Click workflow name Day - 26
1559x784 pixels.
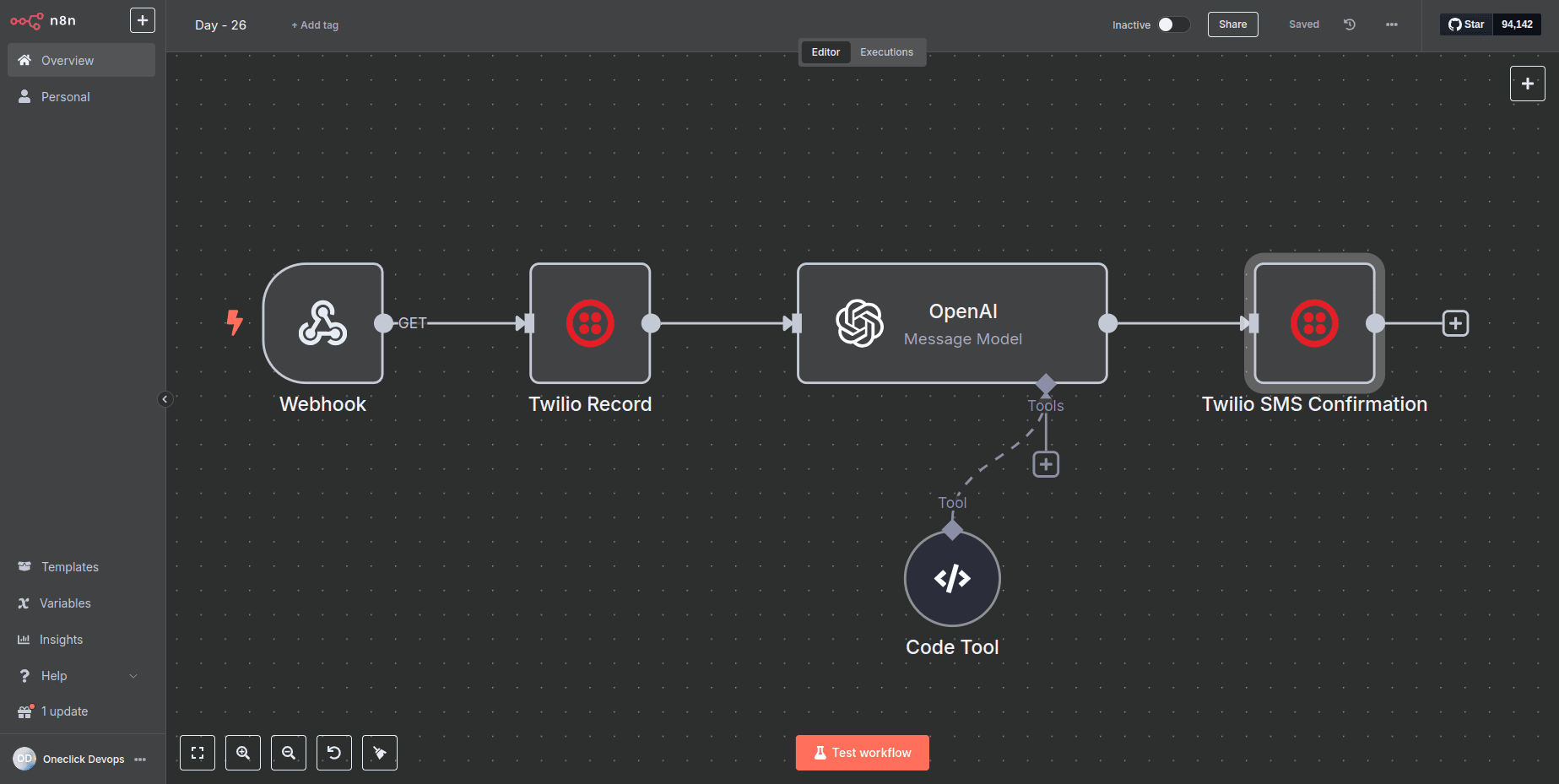pyautogui.click(x=220, y=25)
